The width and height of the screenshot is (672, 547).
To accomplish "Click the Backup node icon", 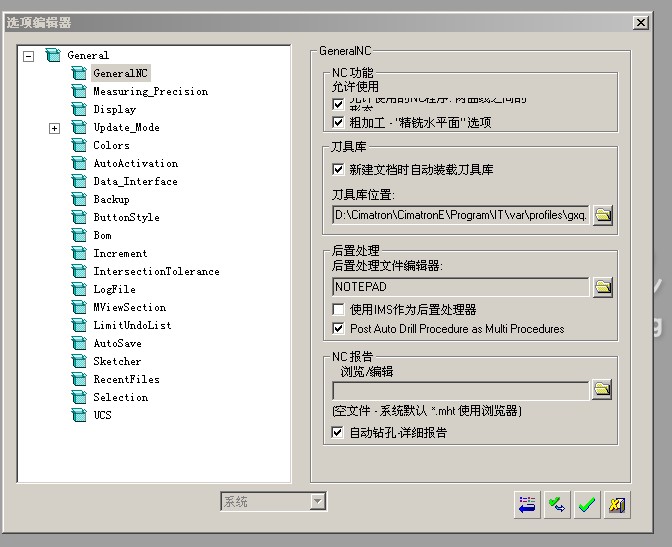I will pyautogui.click(x=79, y=199).
